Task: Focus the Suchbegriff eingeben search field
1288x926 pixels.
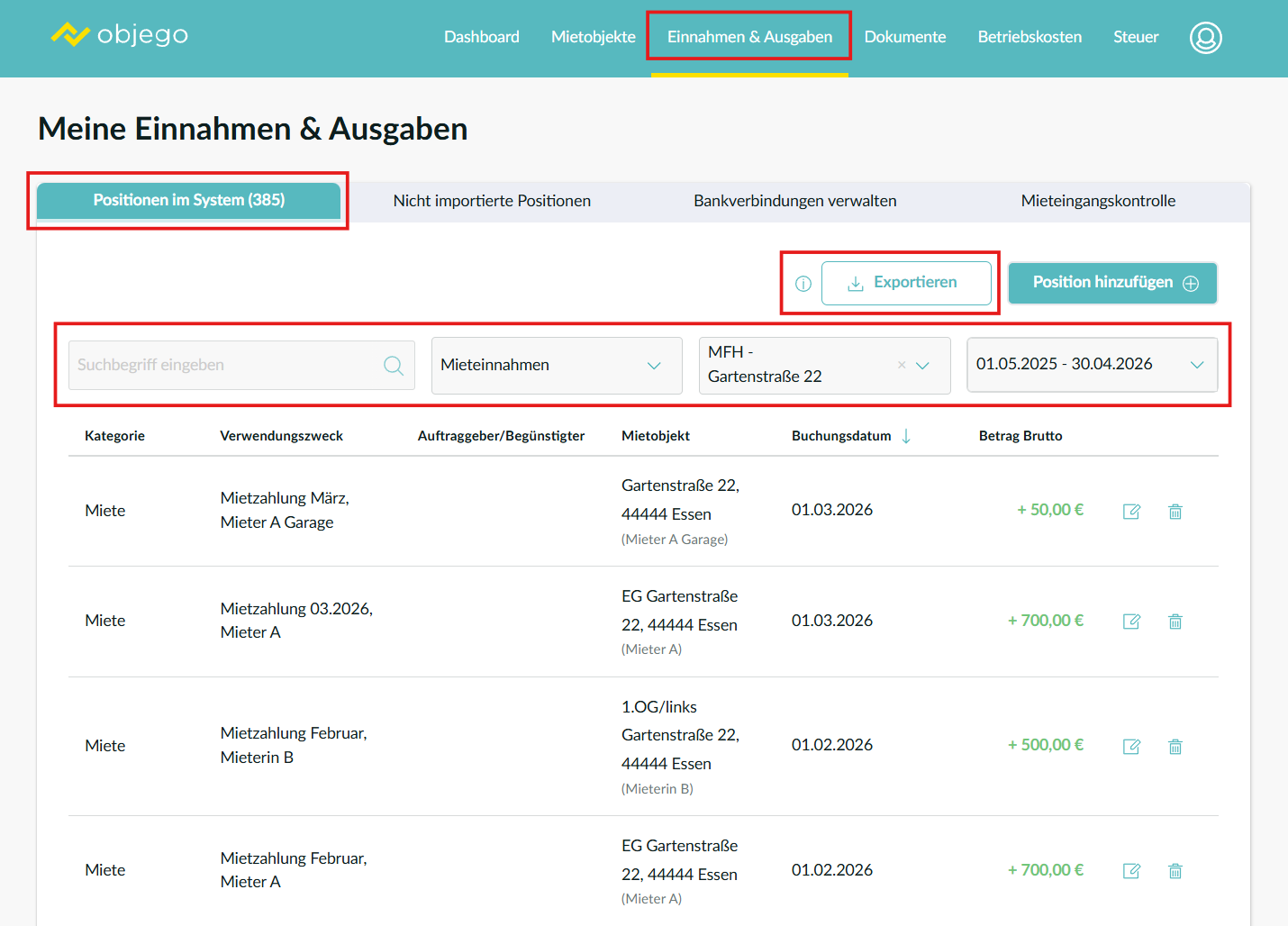Action: [241, 365]
